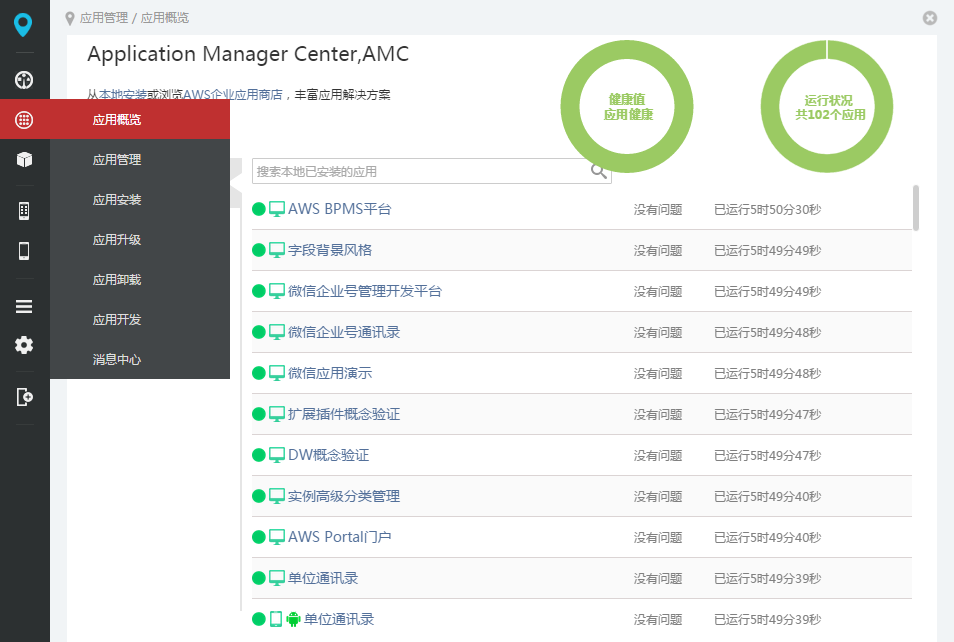Click the search magnifier icon
The width and height of the screenshot is (954, 642).
[599, 171]
